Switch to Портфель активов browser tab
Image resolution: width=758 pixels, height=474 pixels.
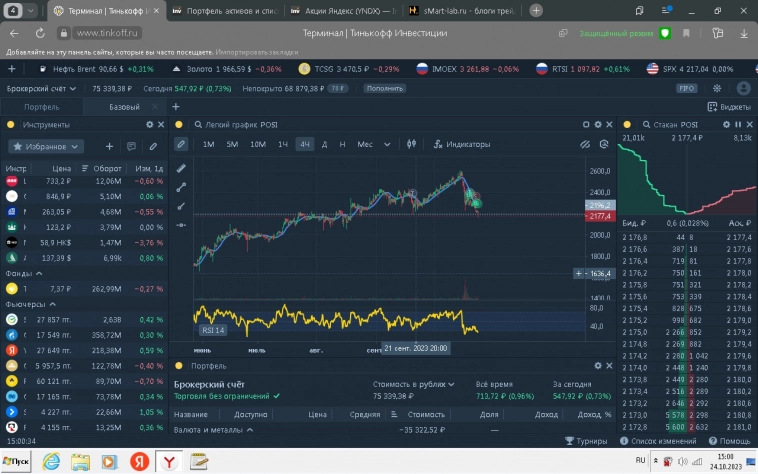(x=226, y=11)
